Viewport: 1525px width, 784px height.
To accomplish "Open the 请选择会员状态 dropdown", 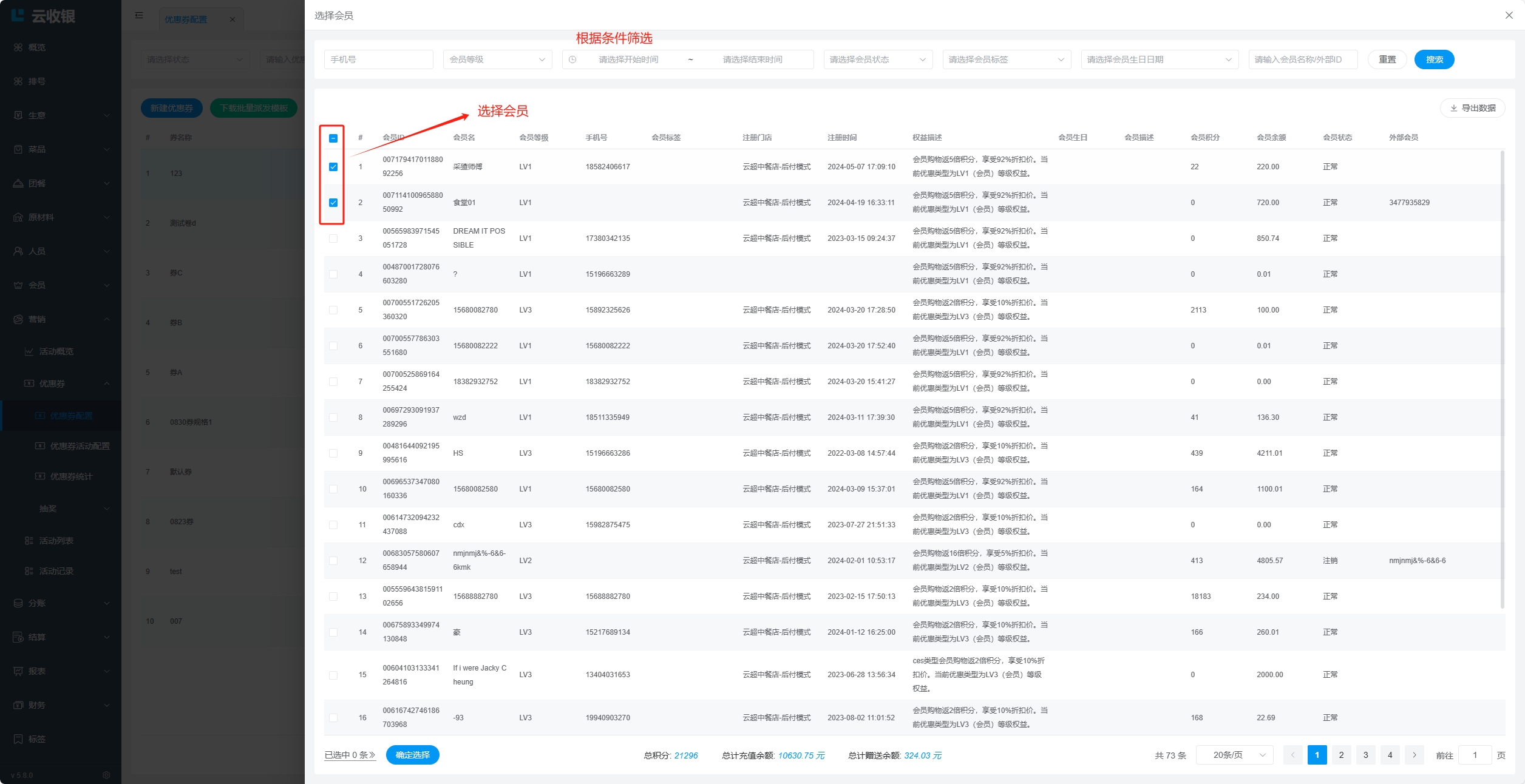I will [877, 59].
